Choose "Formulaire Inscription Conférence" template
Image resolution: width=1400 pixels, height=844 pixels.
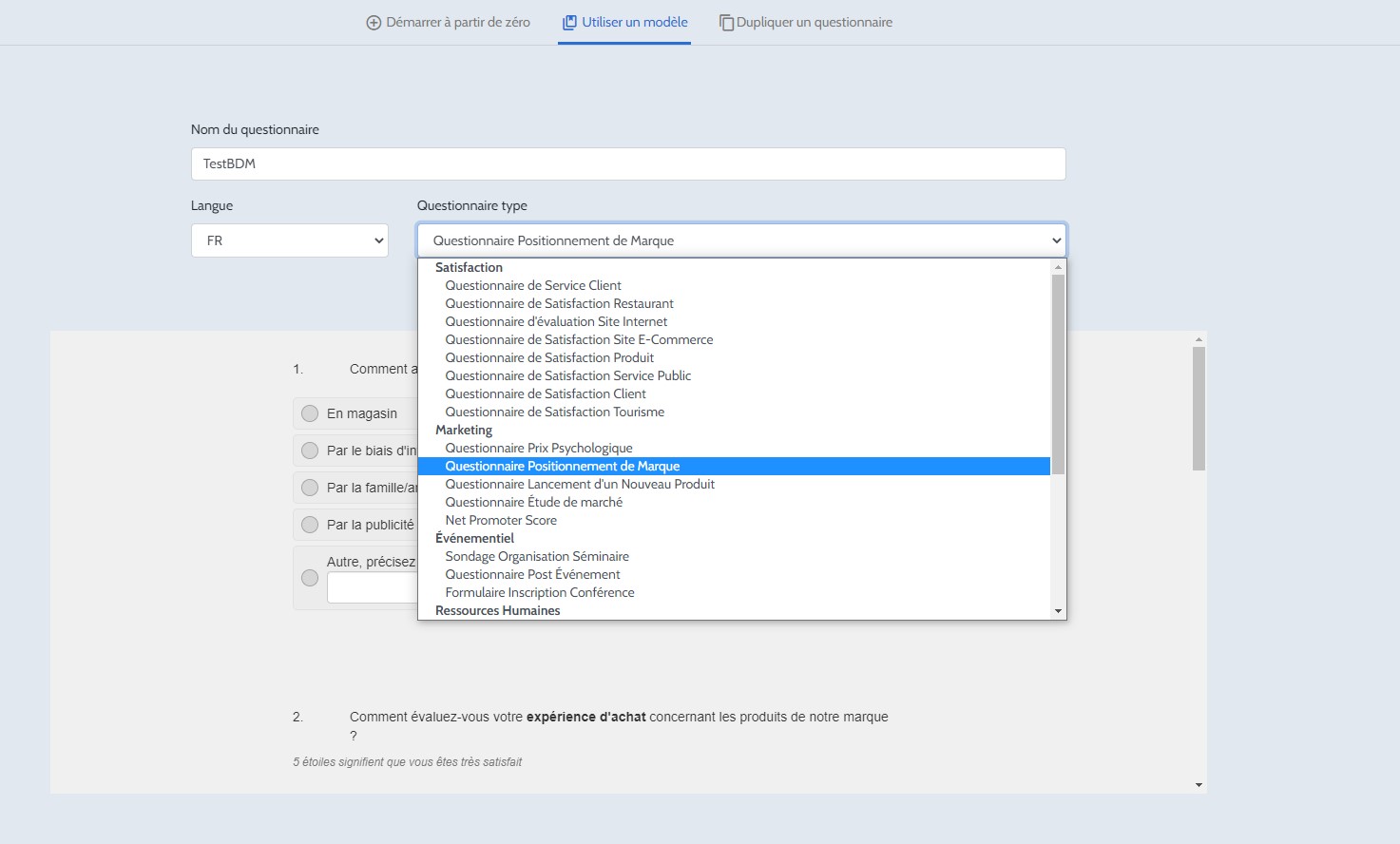point(539,592)
